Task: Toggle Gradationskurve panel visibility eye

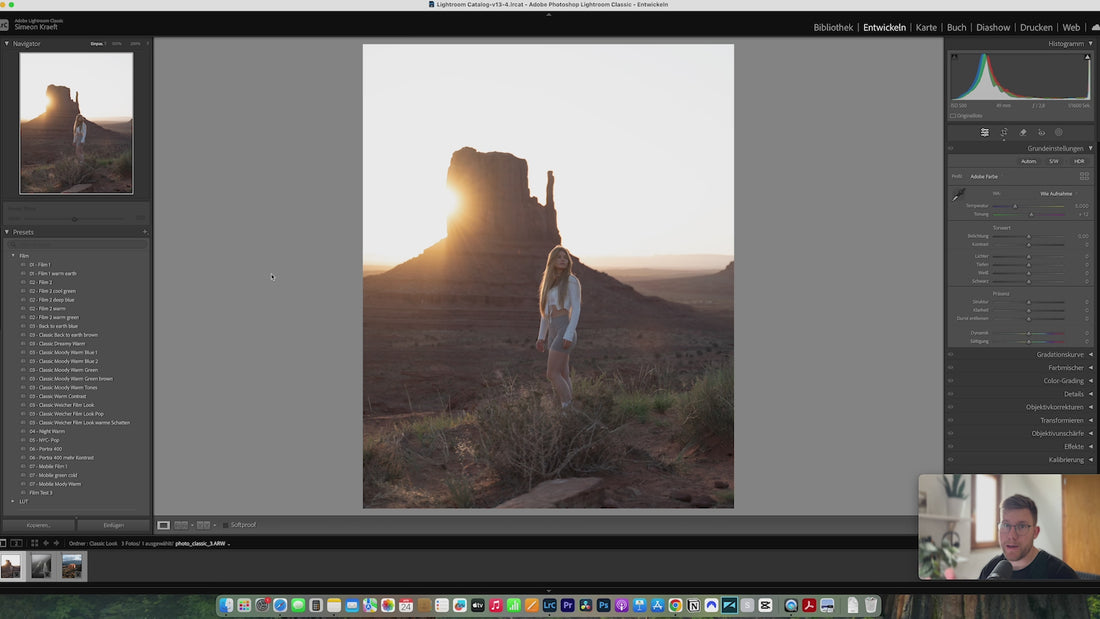Action: pyautogui.click(x=951, y=354)
